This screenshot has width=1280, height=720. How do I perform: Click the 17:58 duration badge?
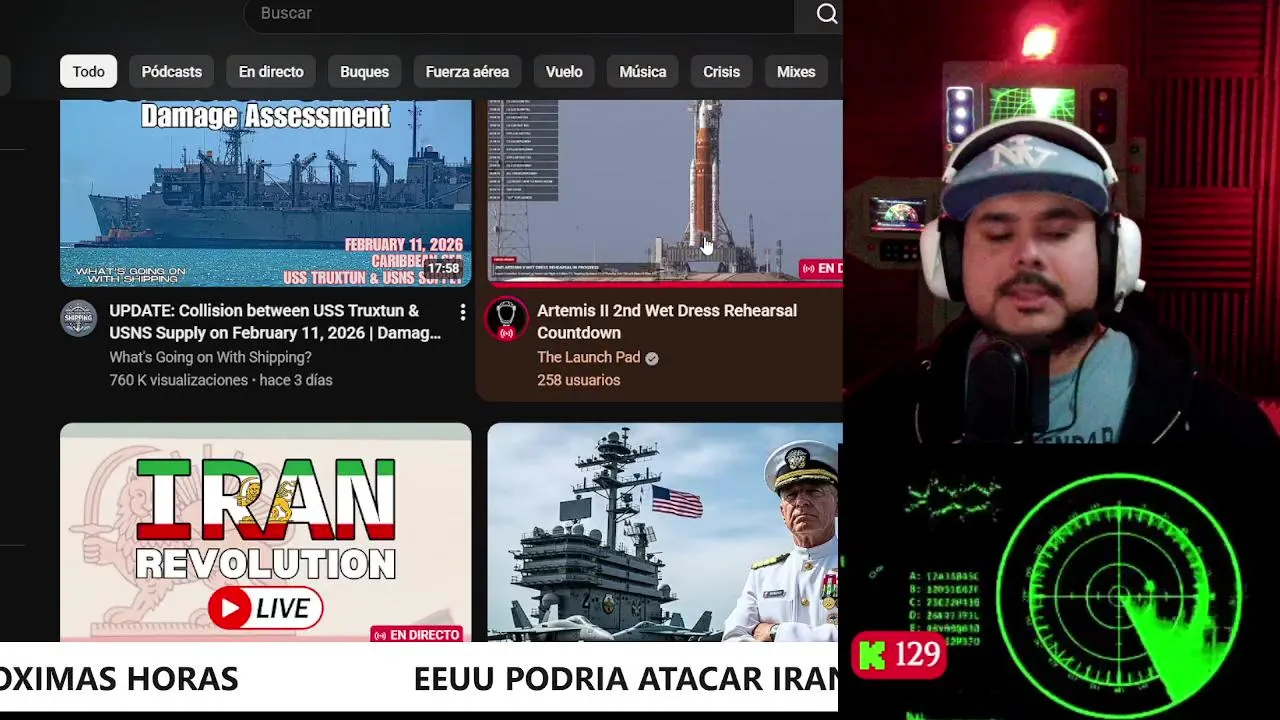[x=443, y=268]
